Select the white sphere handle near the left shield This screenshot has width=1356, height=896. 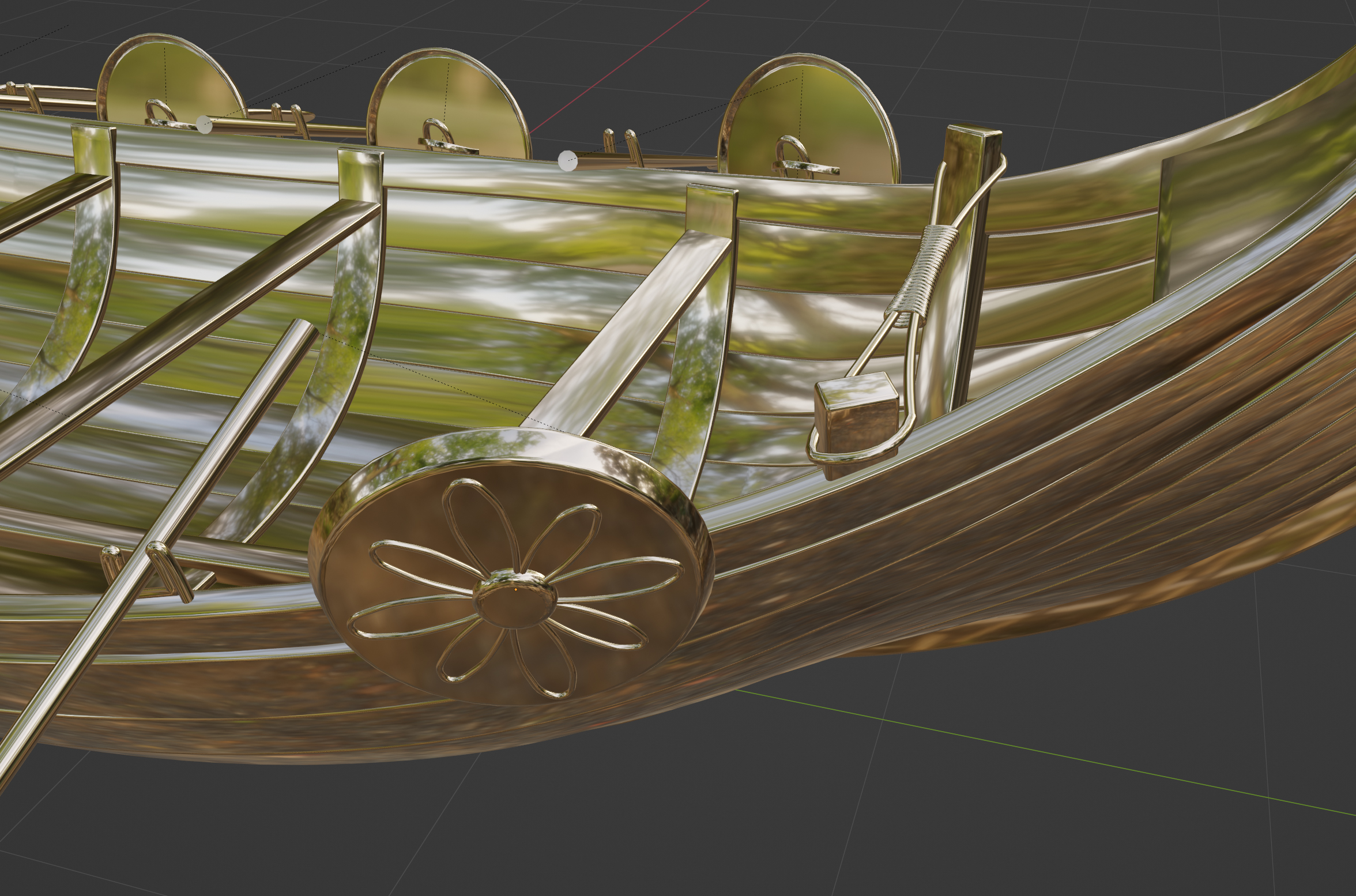pos(204,123)
